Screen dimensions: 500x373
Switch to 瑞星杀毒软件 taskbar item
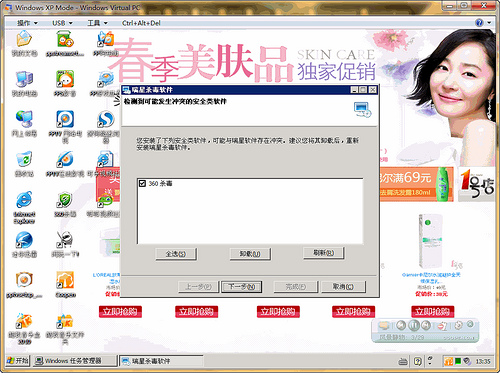click(161, 361)
